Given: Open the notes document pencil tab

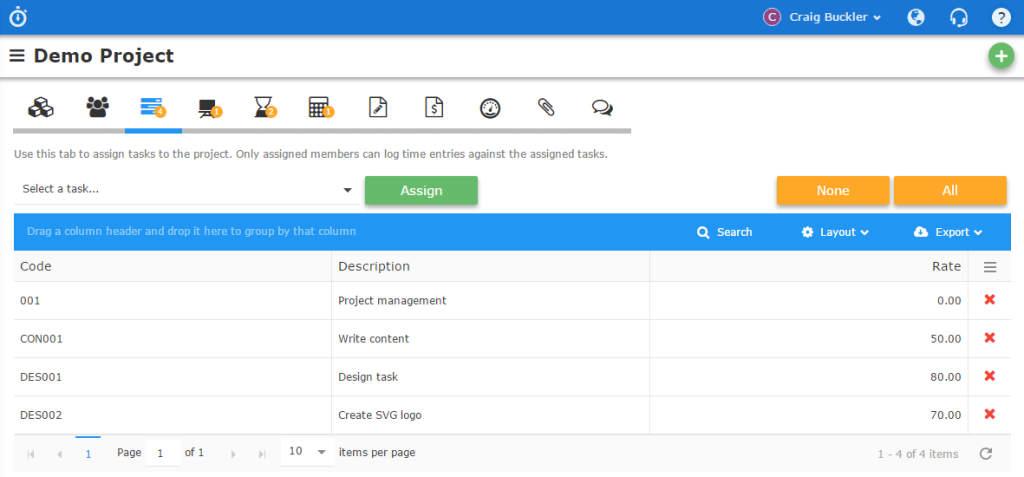Looking at the screenshot, I should coord(378,107).
